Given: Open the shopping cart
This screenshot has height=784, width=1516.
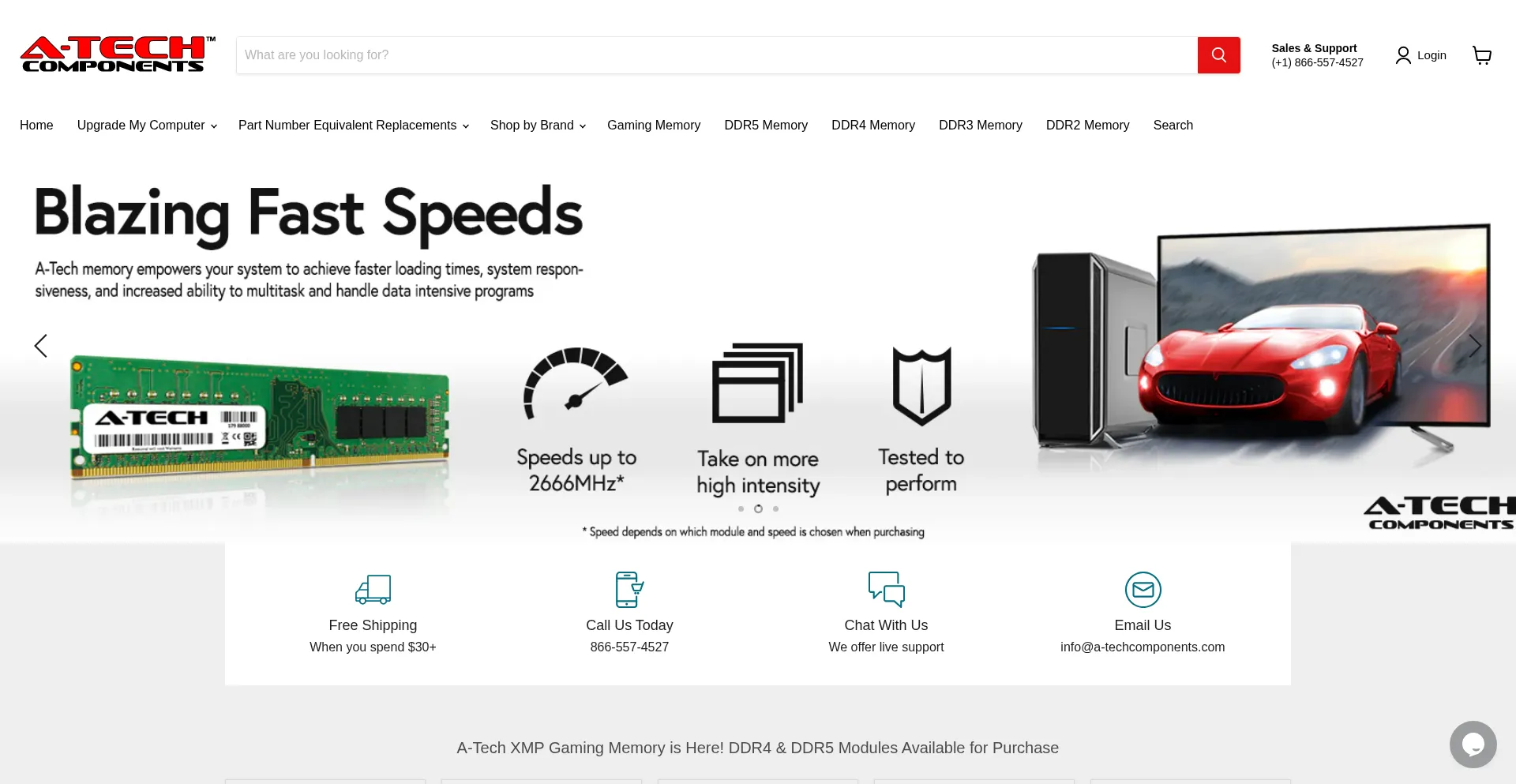Looking at the screenshot, I should click(1482, 55).
